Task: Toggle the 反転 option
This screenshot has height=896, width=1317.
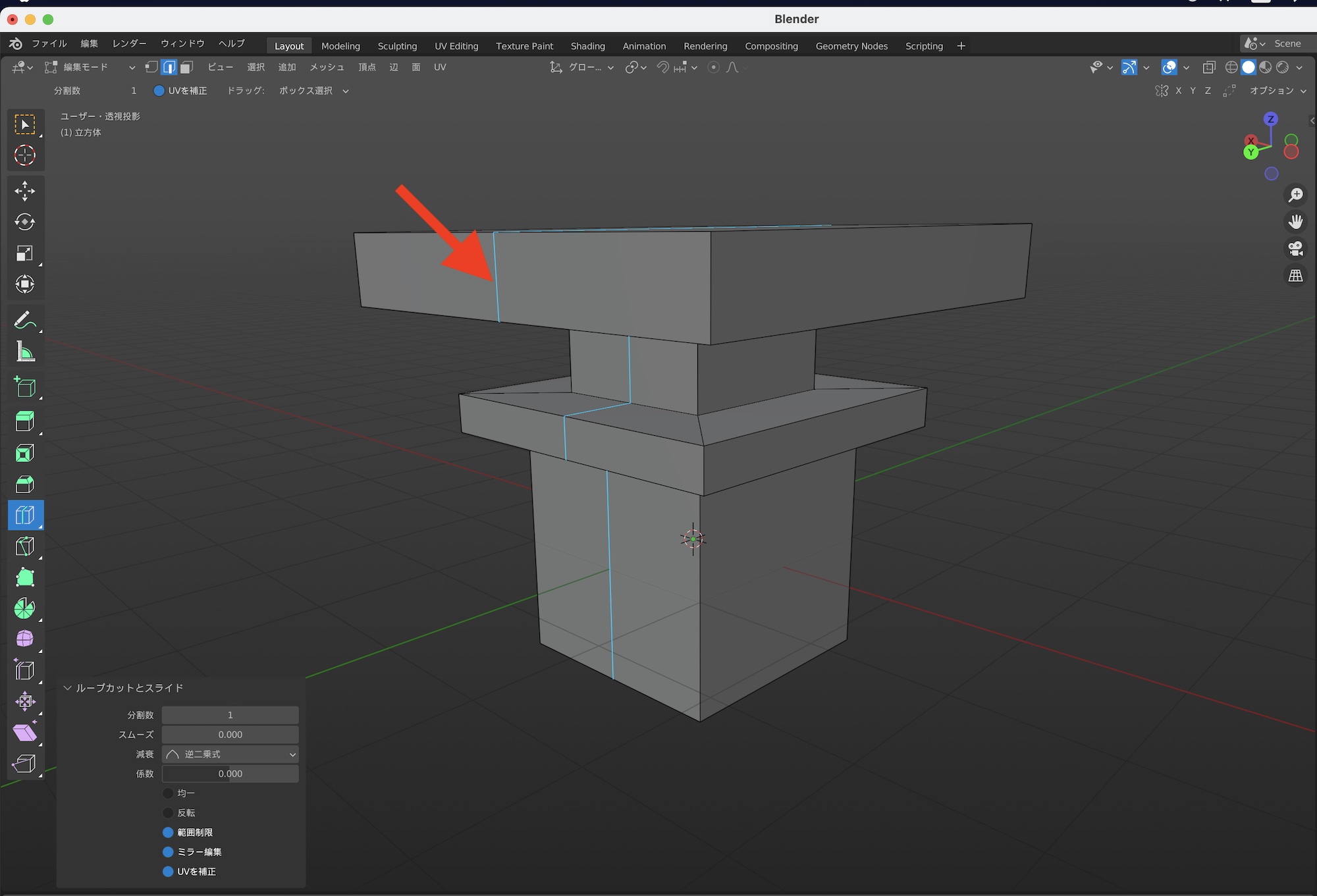Action: [169, 813]
